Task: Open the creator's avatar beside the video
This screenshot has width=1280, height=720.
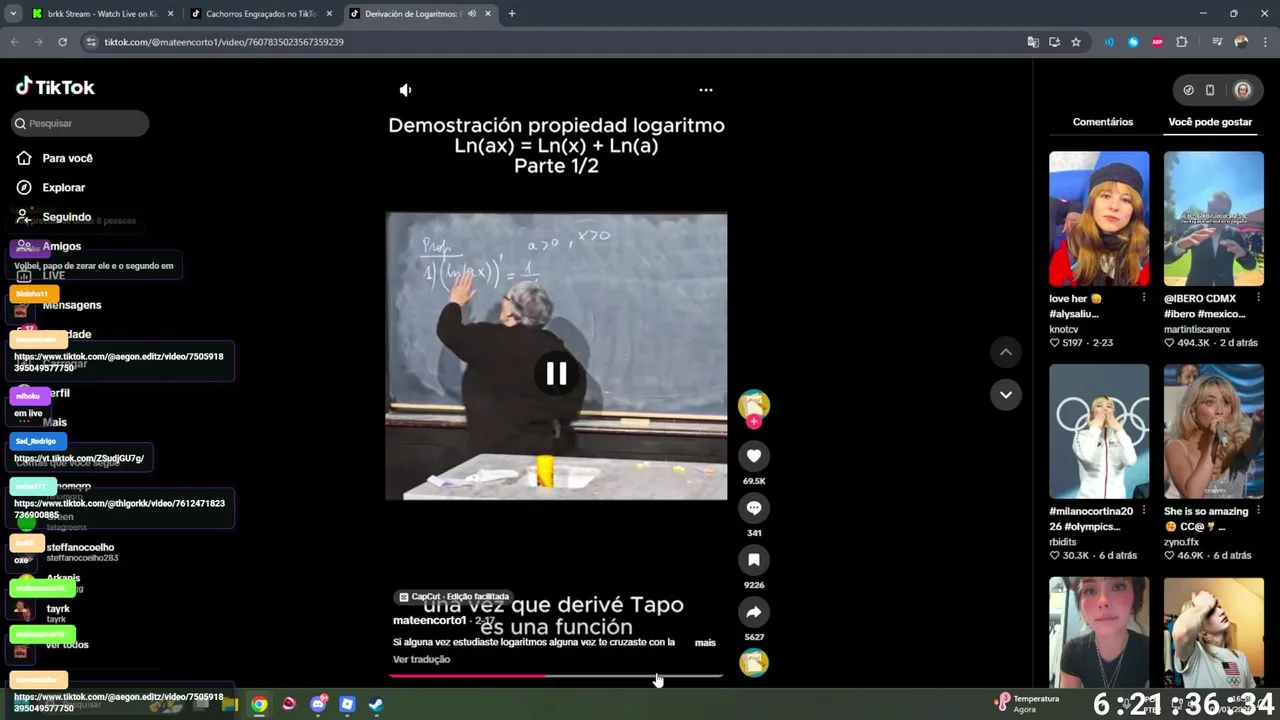Action: click(x=754, y=404)
